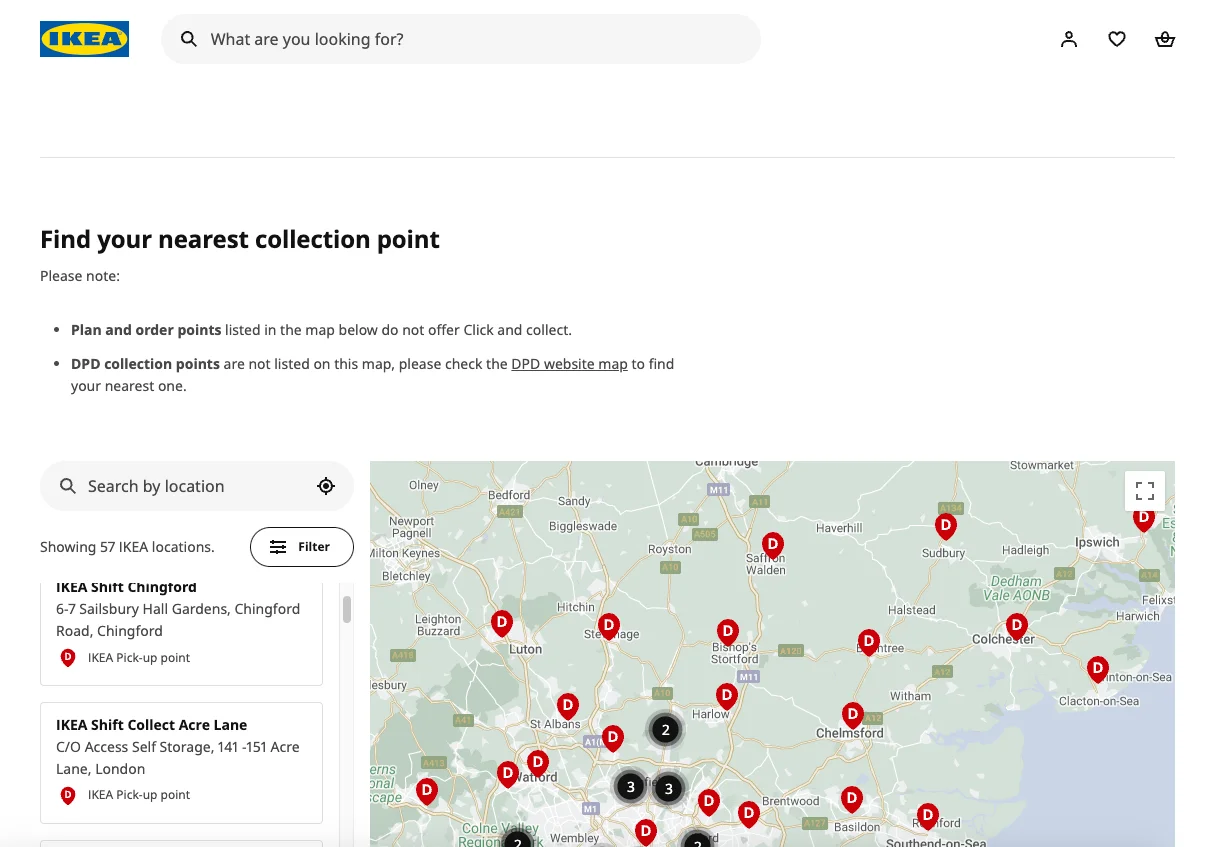The height and width of the screenshot is (847, 1215).
Task: Click the map pin at Braintree
Action: coord(869,641)
